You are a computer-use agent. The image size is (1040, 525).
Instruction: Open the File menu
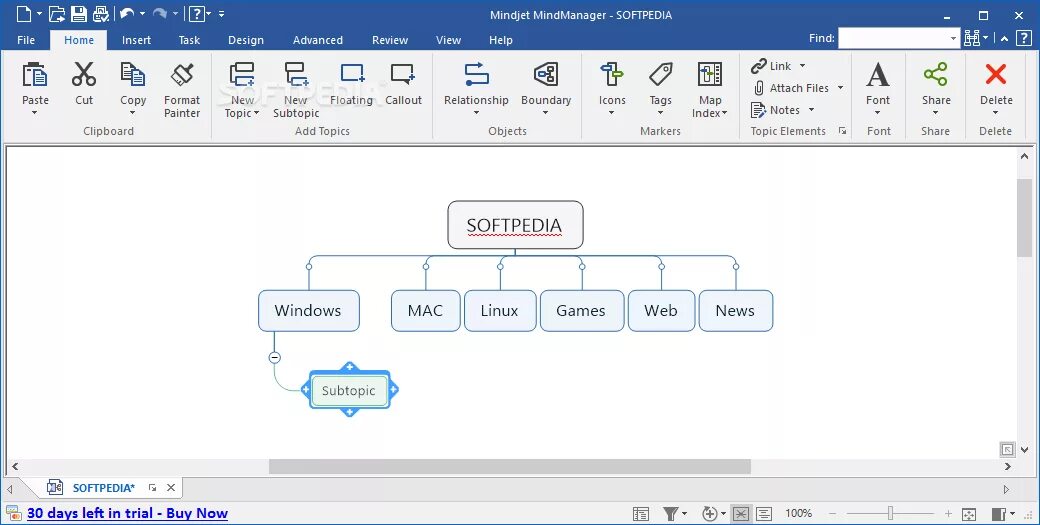tap(26, 40)
